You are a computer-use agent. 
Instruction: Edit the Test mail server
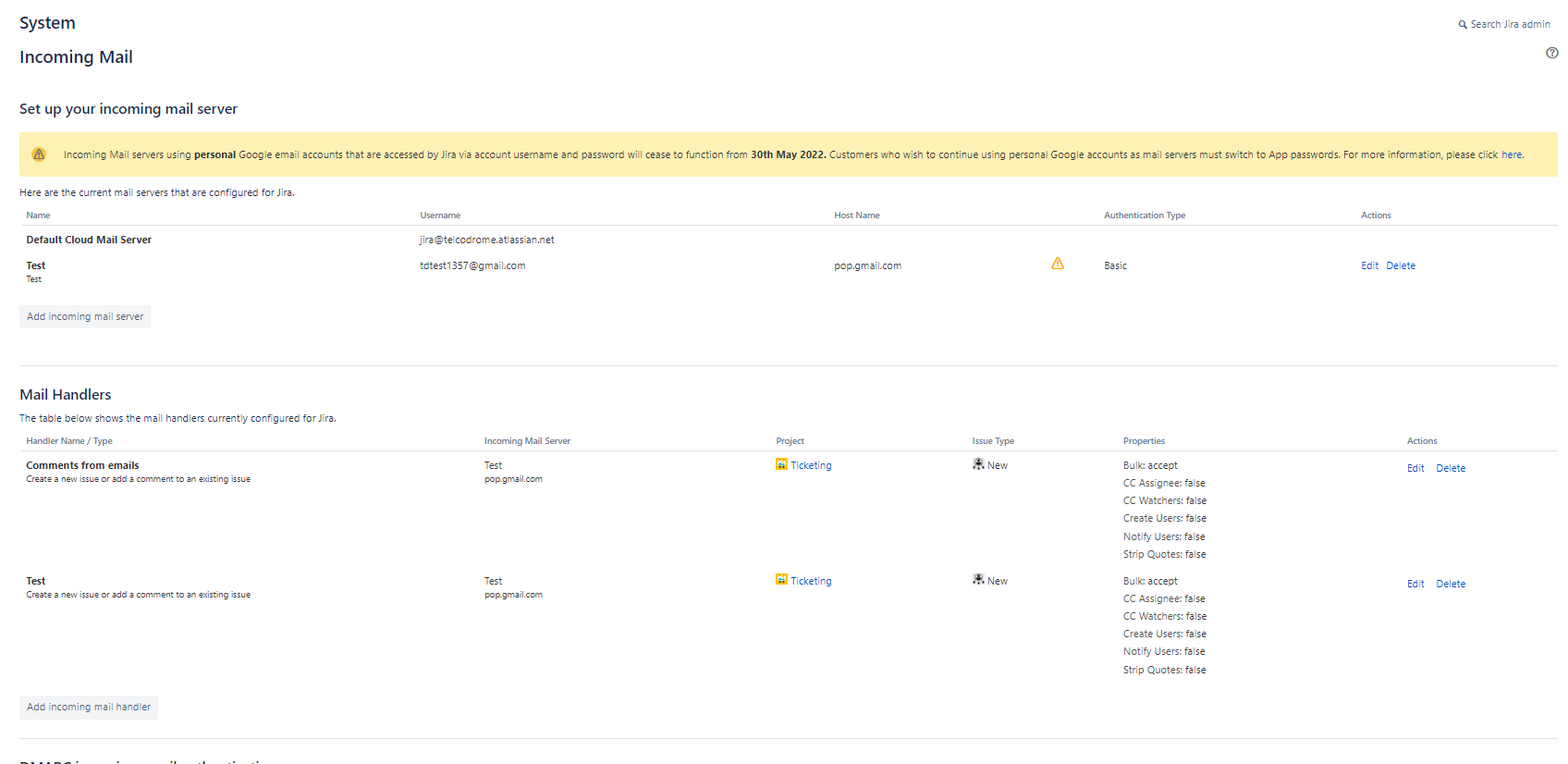point(1369,265)
